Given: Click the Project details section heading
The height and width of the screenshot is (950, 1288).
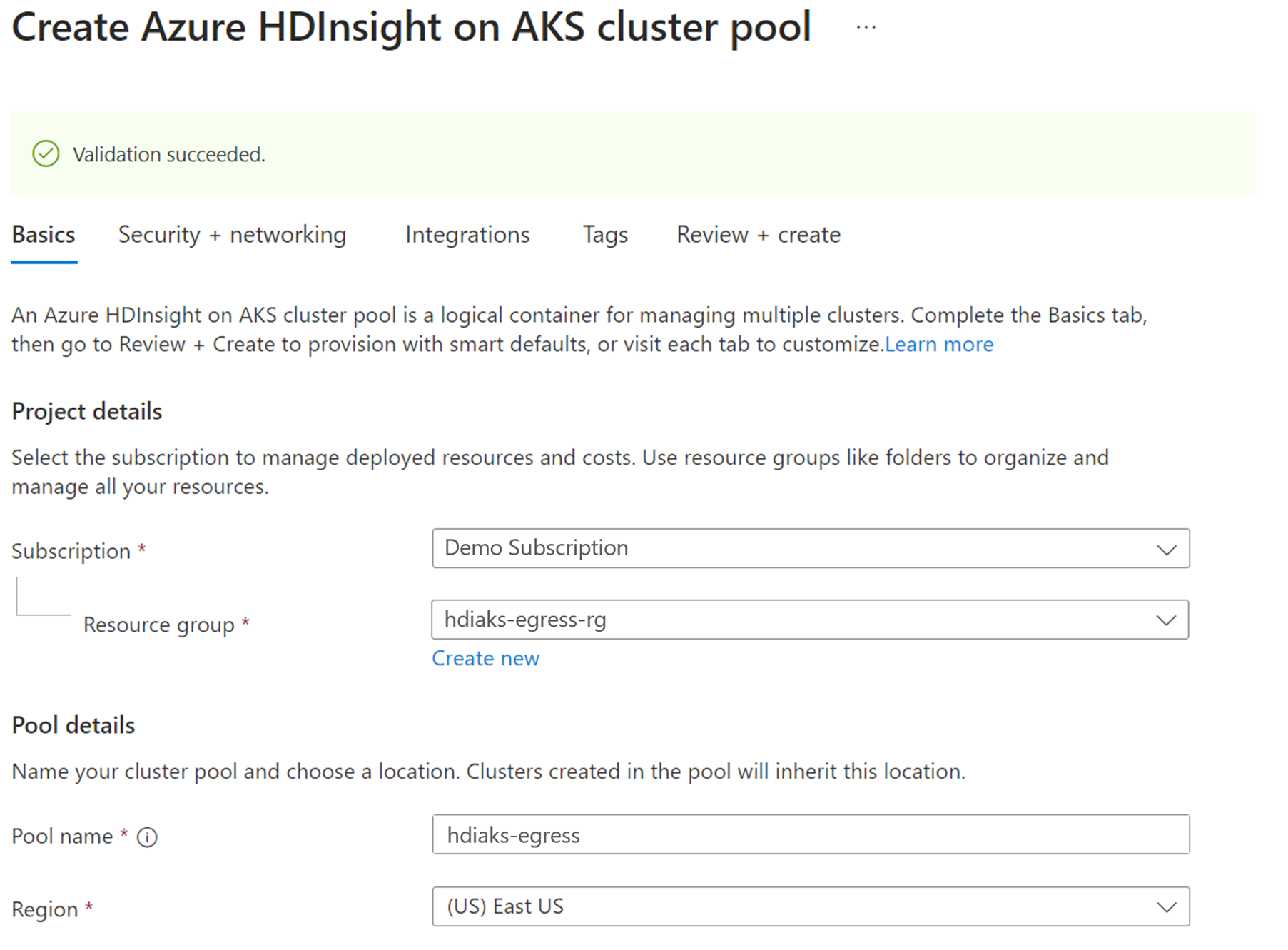Looking at the screenshot, I should tap(87, 412).
